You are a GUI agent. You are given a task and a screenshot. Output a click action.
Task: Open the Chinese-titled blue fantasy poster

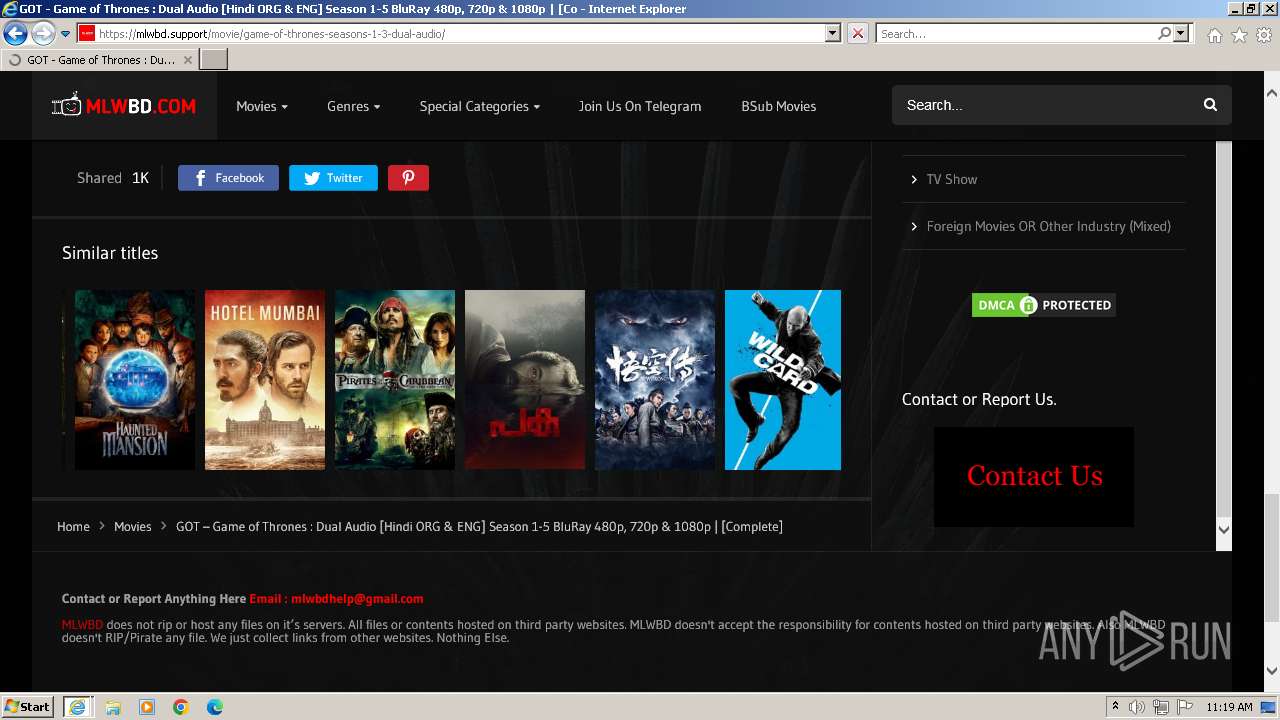click(655, 380)
